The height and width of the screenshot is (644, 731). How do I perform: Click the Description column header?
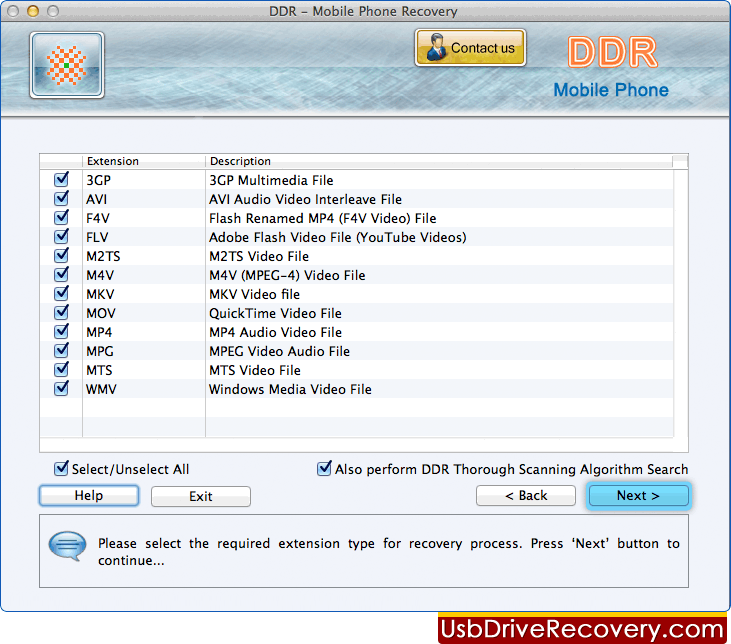[439, 161]
